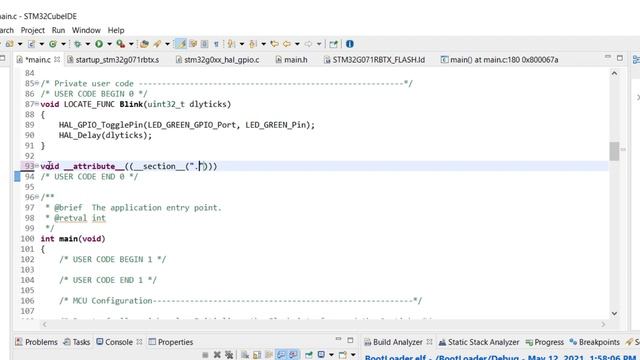Toggle Scroll Lock in Console toolbar
Image resolution: width=640 pixels, height=360 pixels.
[257, 355]
